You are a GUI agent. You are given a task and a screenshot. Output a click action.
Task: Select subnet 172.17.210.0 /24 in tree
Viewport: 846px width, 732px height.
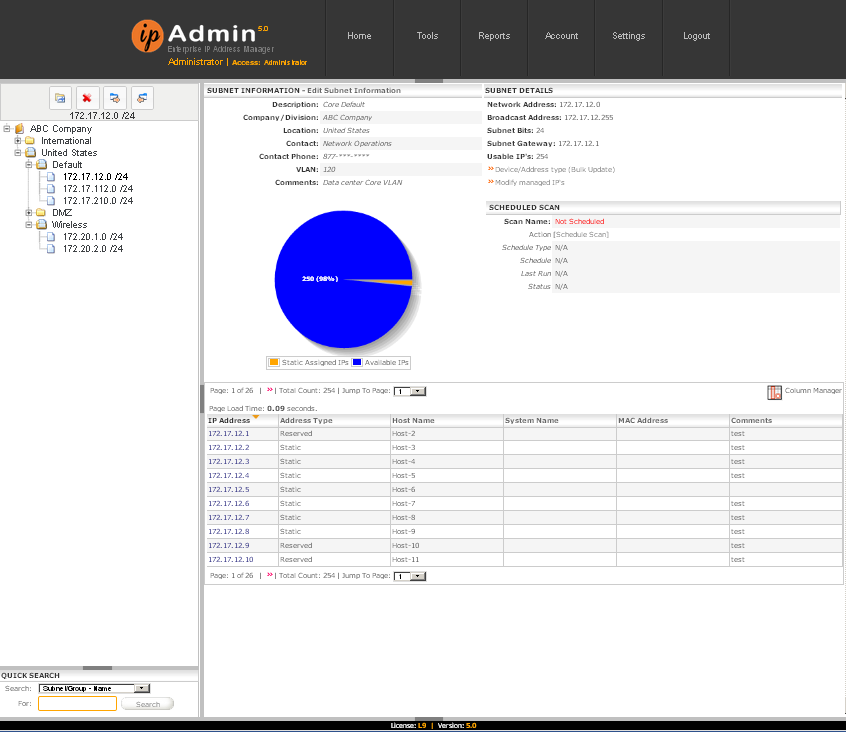tap(98, 201)
